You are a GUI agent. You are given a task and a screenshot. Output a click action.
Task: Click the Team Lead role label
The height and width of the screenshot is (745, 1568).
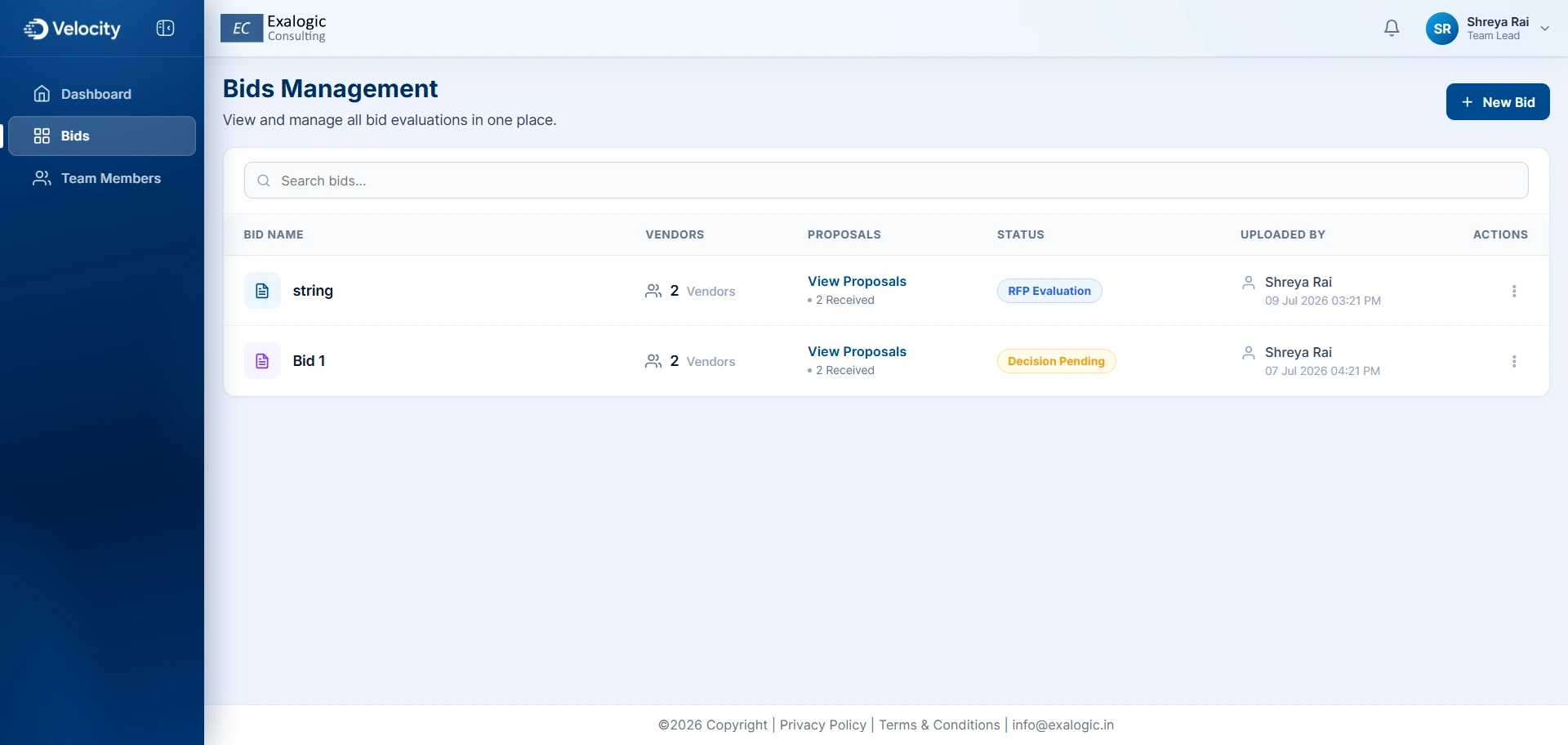click(x=1493, y=36)
